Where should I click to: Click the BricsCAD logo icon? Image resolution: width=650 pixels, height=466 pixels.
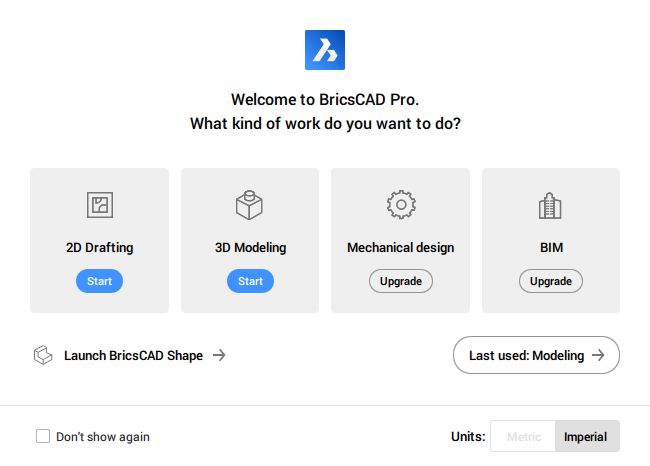point(324,49)
